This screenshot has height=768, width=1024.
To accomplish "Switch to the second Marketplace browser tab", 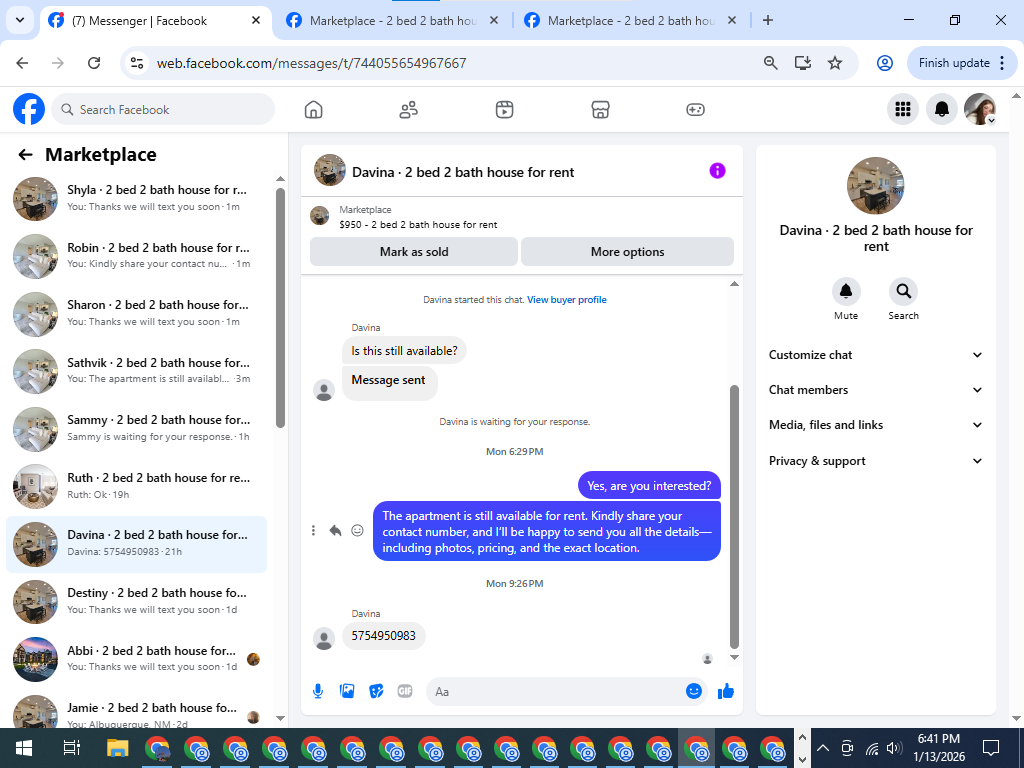I will coord(393,21).
